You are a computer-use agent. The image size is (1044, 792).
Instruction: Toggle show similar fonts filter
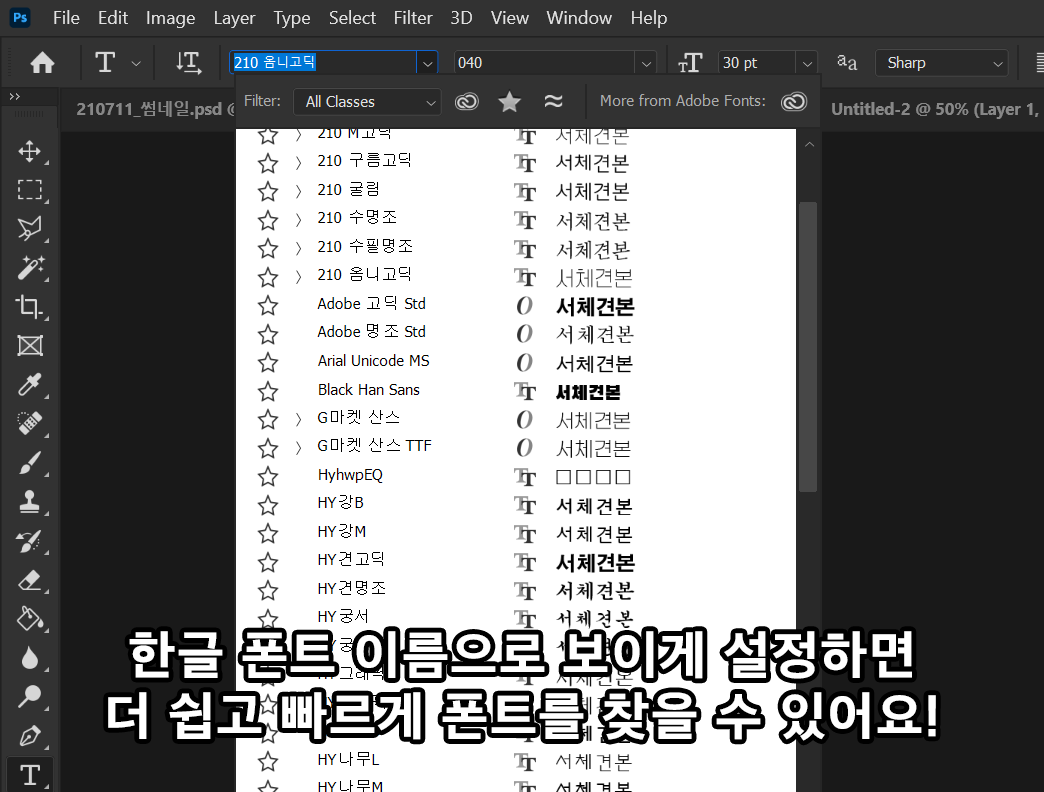click(553, 101)
